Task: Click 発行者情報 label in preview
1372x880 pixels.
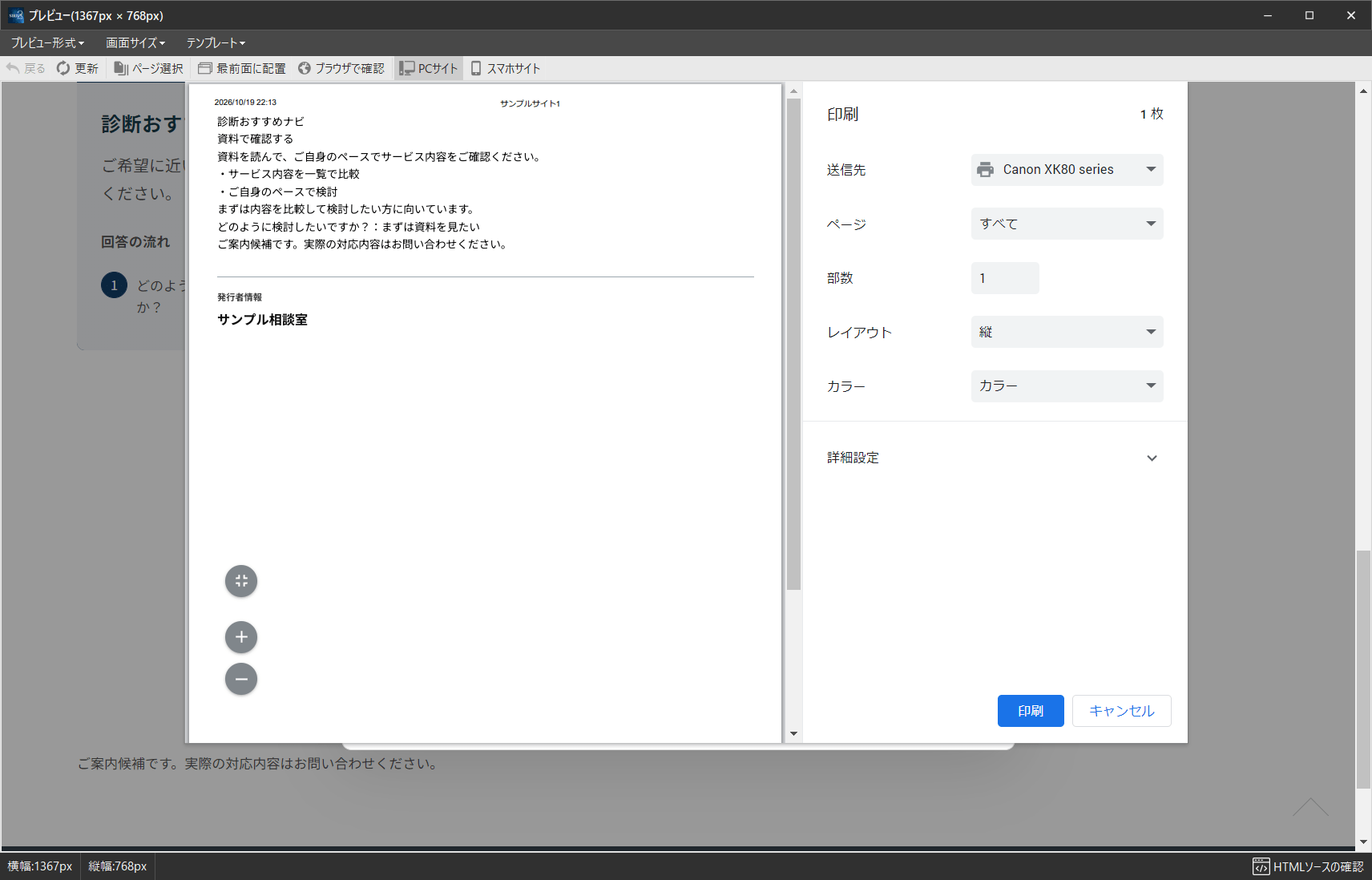Action: pos(239,297)
